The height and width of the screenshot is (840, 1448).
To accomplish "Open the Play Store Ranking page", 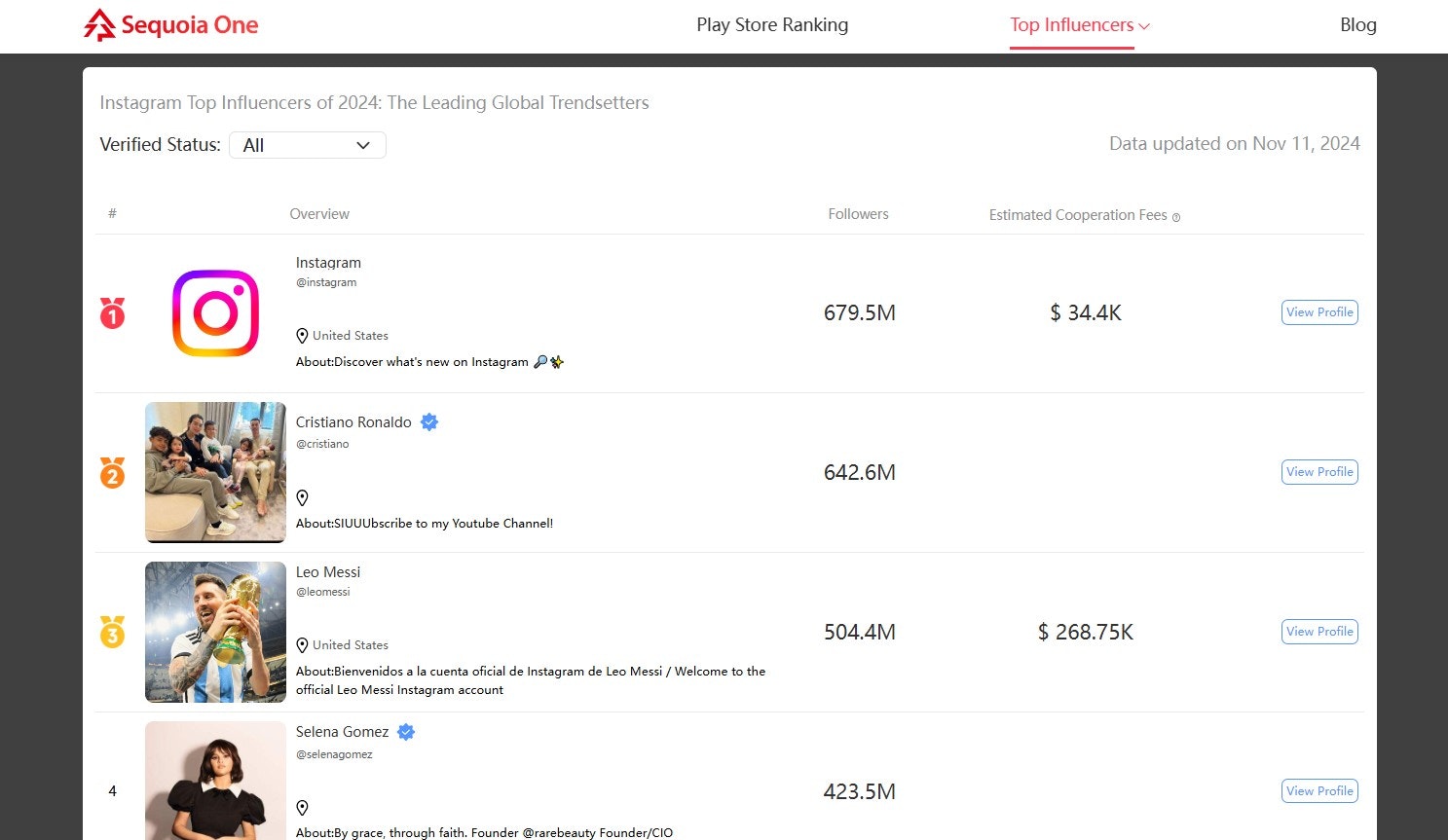I will click(x=772, y=25).
